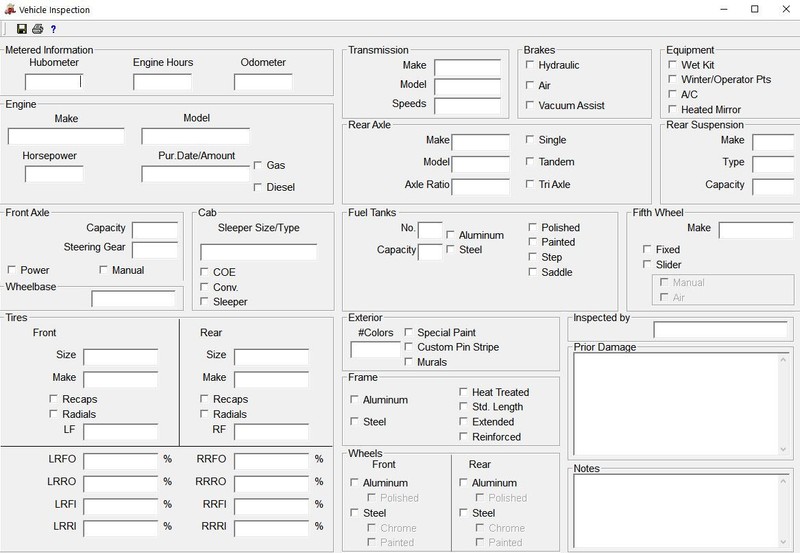Enable Custom Pin Stripe checkbox
Image resolution: width=800 pixels, height=553 pixels.
pos(409,347)
